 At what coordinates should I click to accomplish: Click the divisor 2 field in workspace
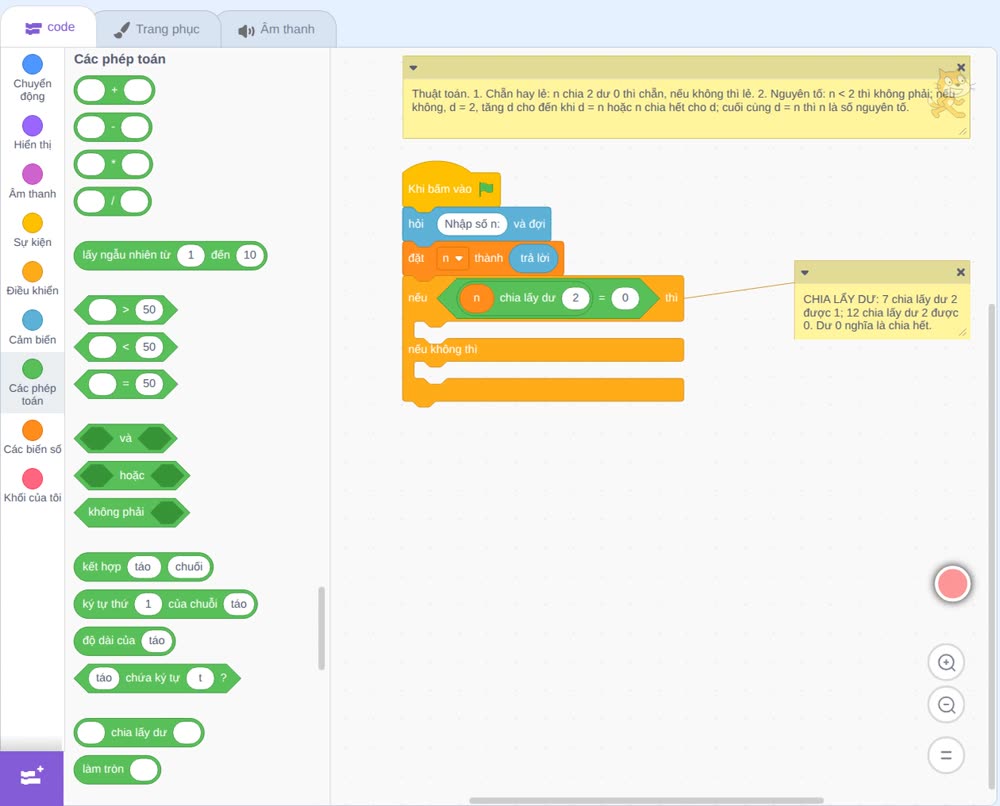coord(575,298)
